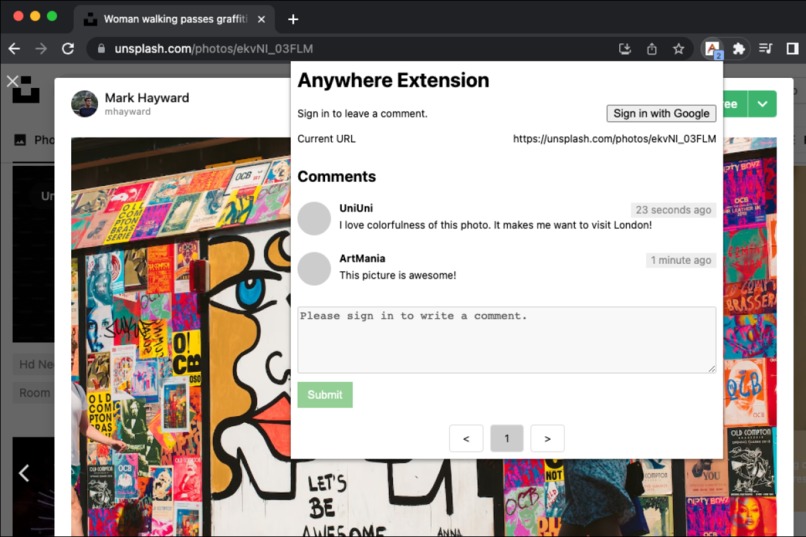
Task: Click the green Submit button
Action: tap(325, 395)
